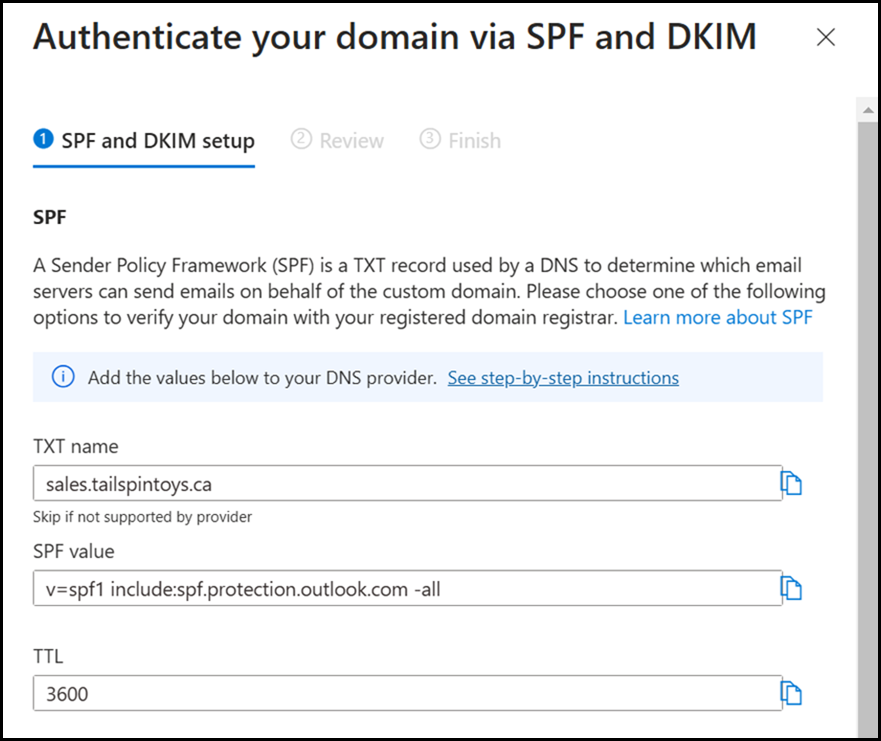The width and height of the screenshot is (881, 741).
Task: Click inside the SPF value field
Action: [406, 589]
